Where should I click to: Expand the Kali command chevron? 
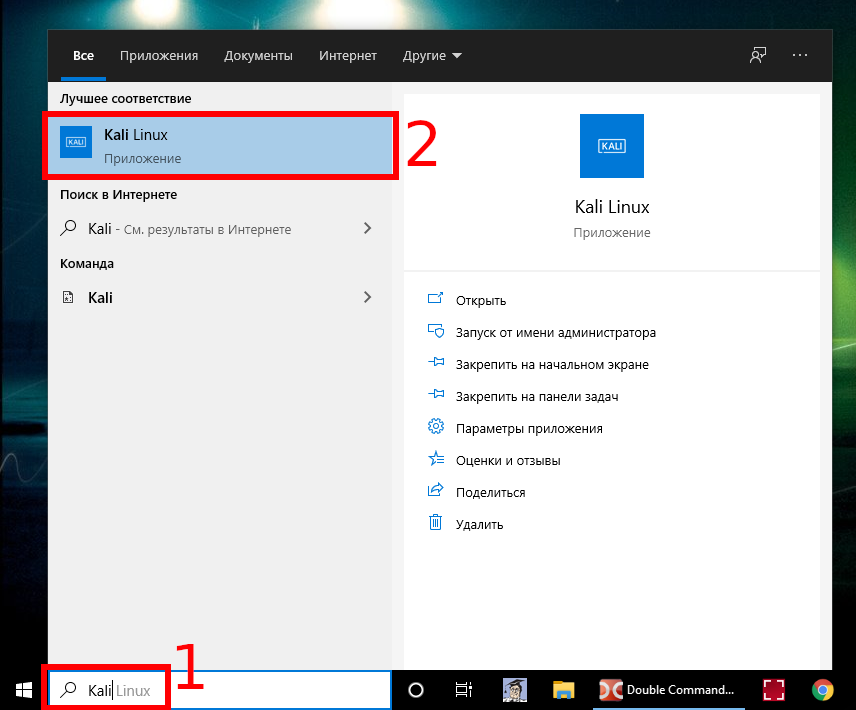(367, 297)
